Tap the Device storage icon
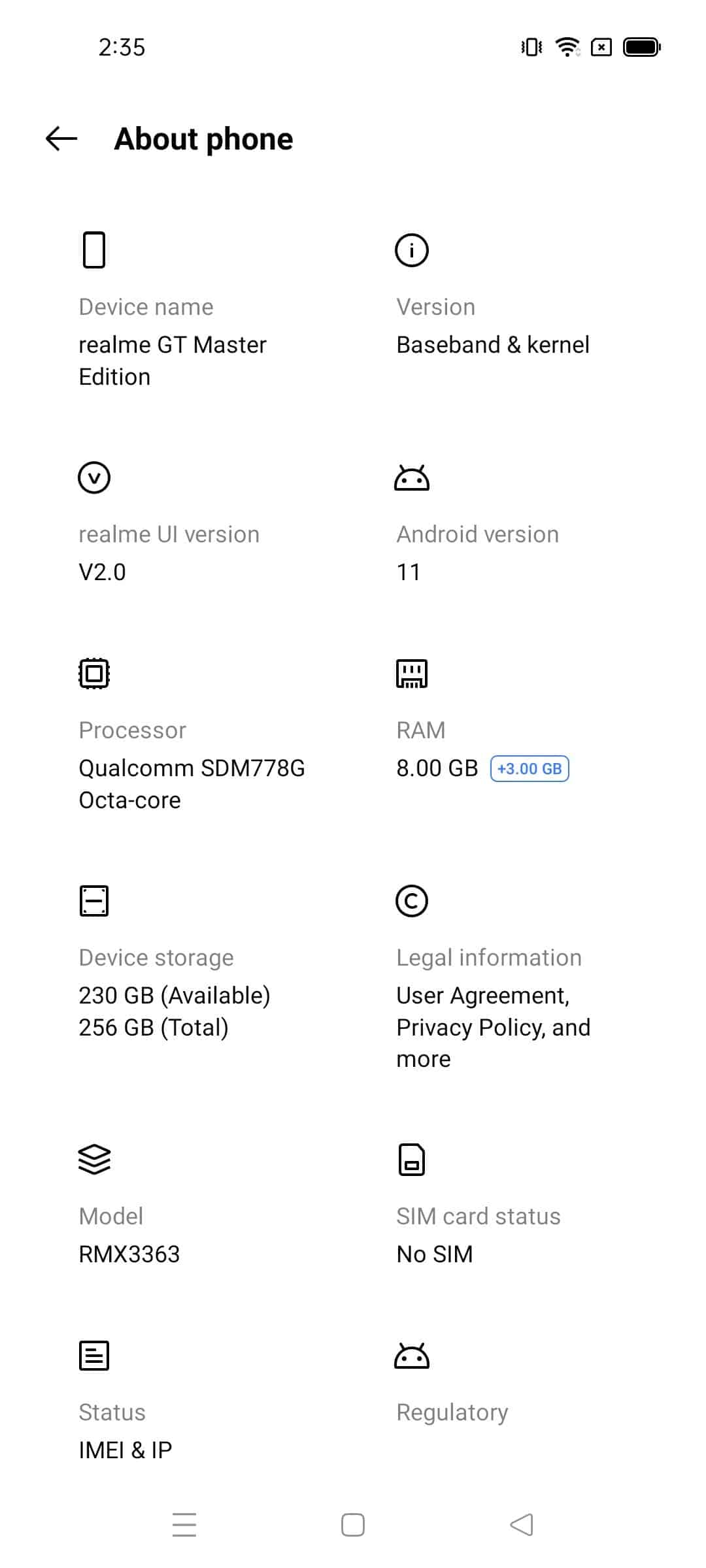 tap(94, 901)
